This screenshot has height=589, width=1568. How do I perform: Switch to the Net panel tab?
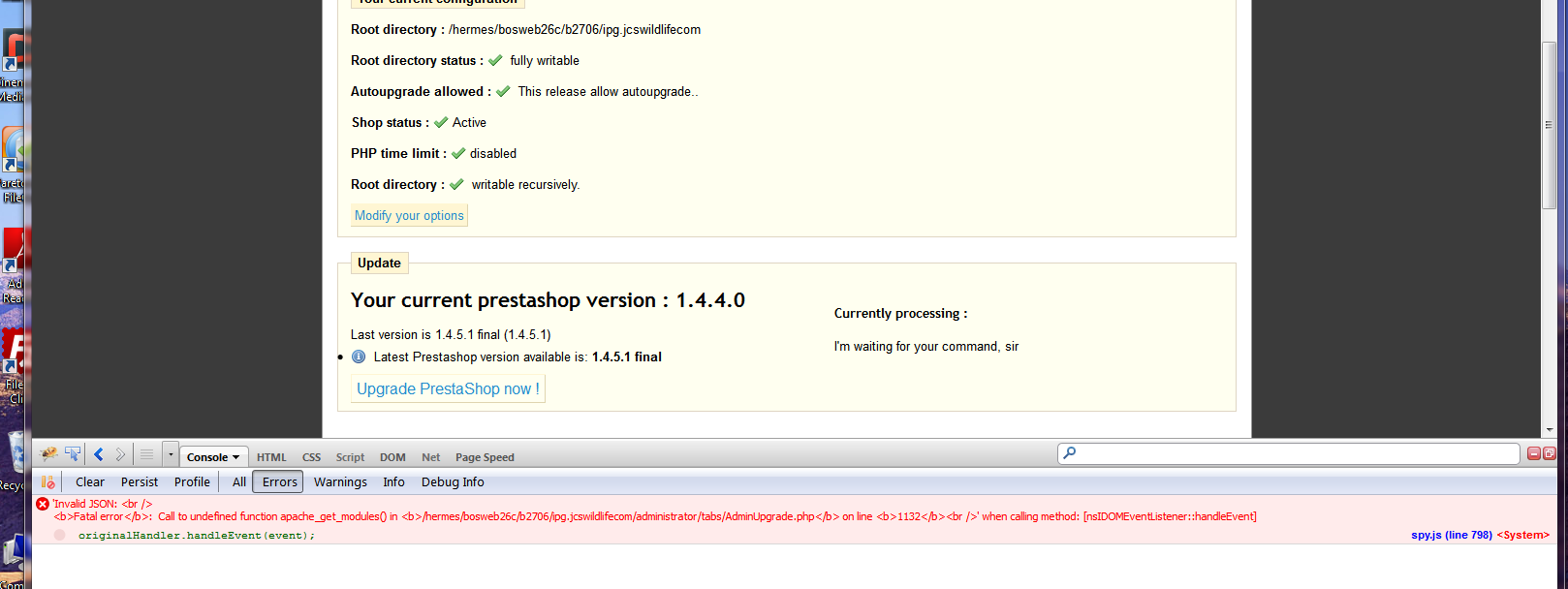[430, 457]
